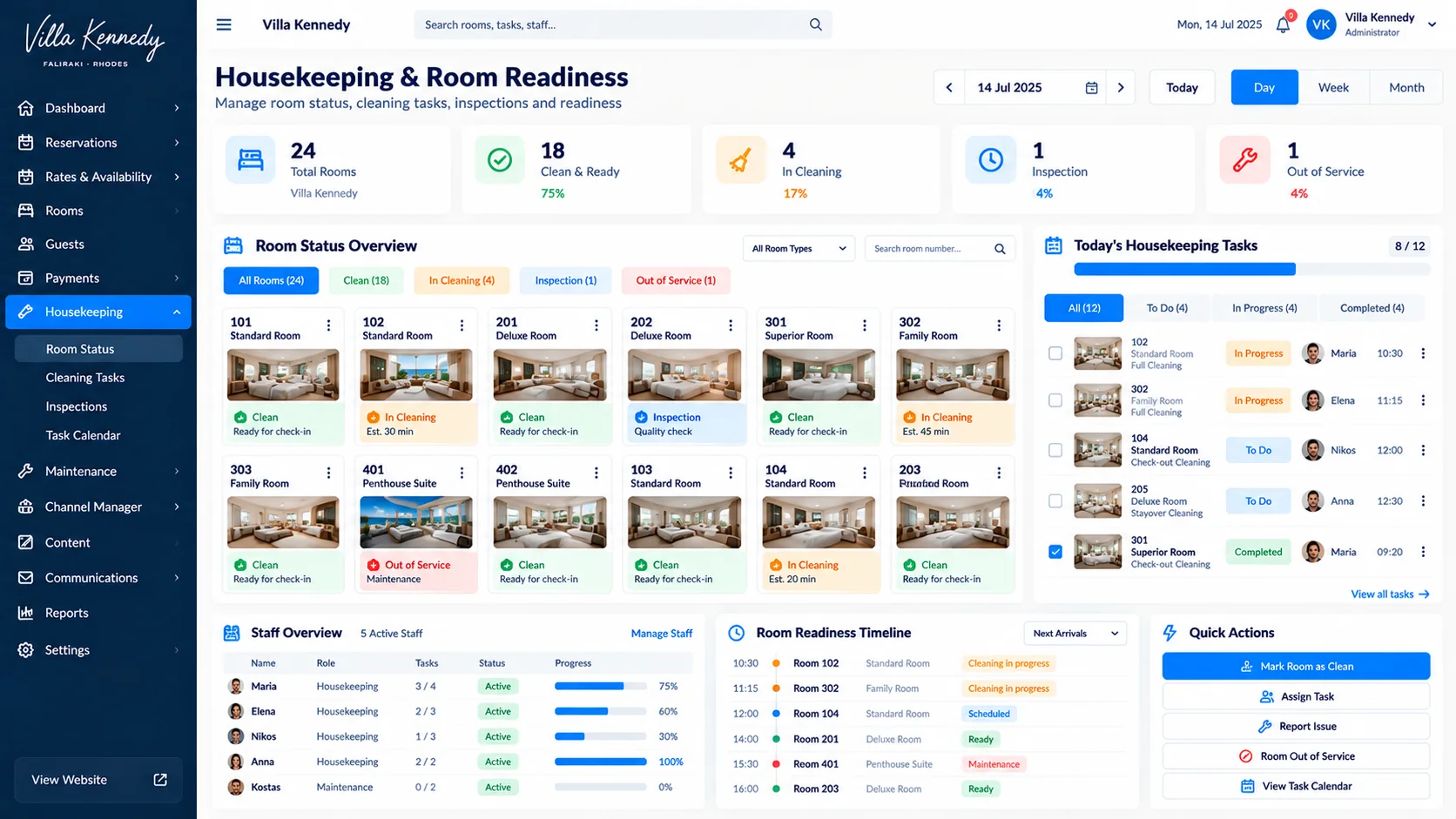1456x819 pixels.
Task: Check the task checkbox for room 102
Action: point(1055,353)
